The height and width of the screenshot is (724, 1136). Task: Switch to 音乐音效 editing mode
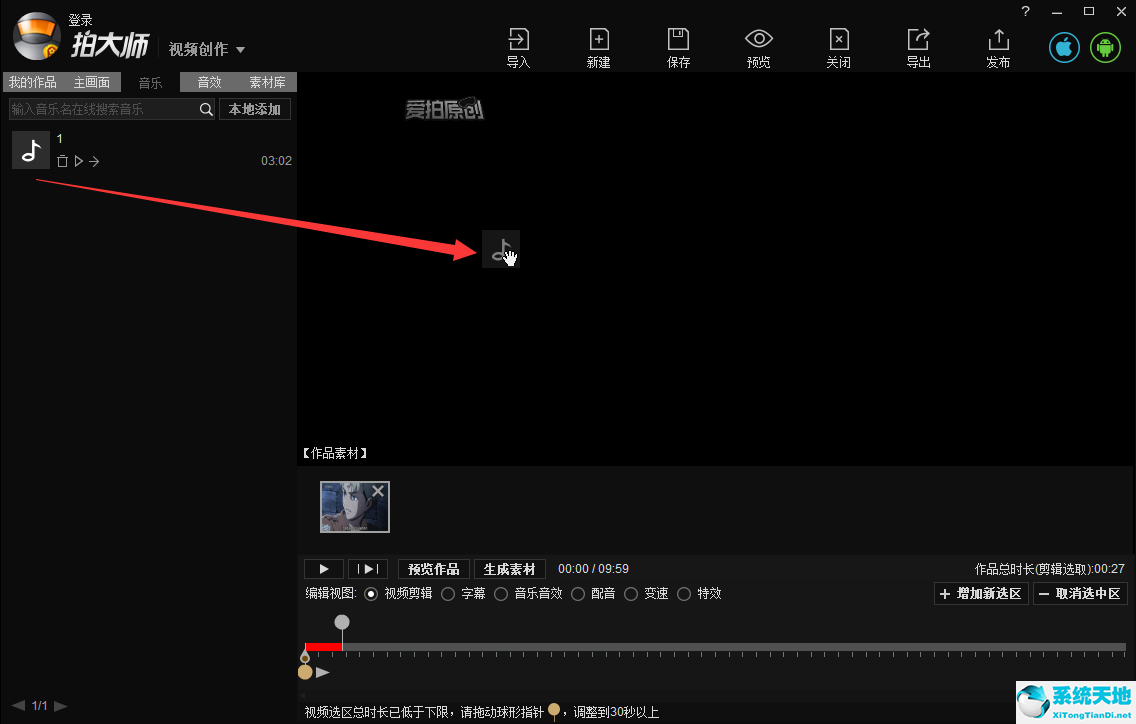pyautogui.click(x=500, y=593)
